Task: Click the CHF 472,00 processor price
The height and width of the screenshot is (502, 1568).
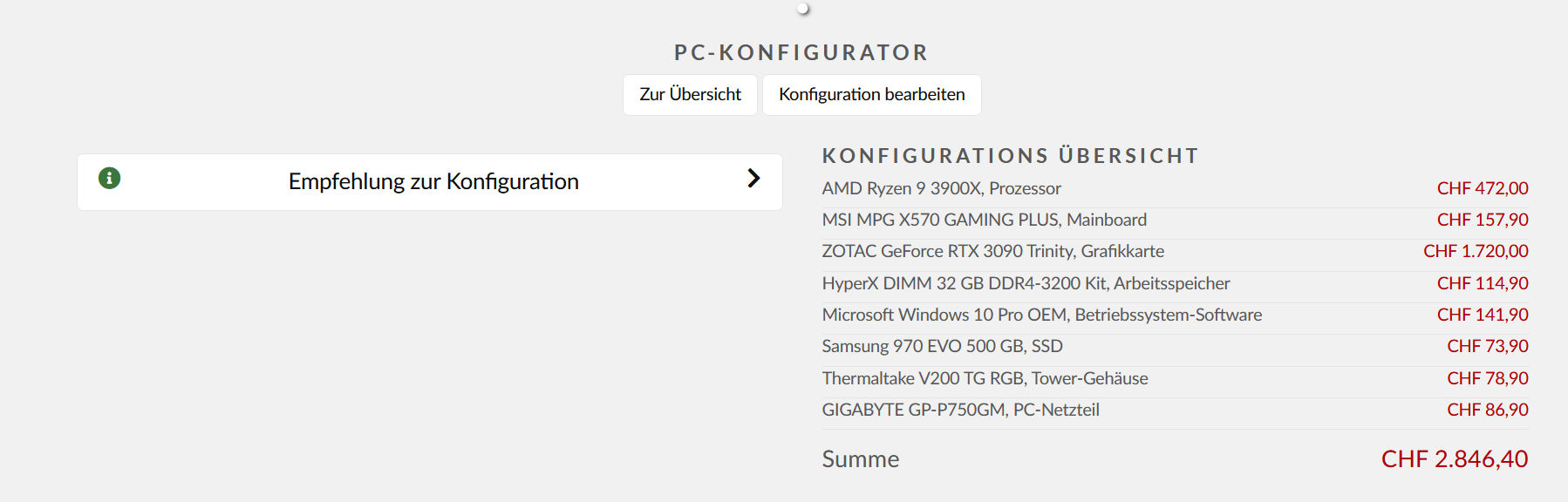Action: [x=1483, y=188]
